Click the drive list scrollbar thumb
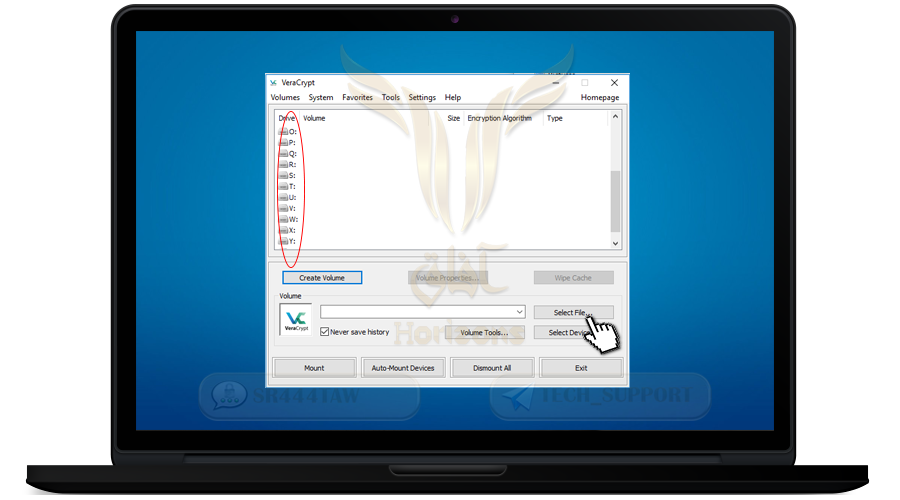Image resolution: width=900 pixels, height=500 pixels. pos(615,201)
